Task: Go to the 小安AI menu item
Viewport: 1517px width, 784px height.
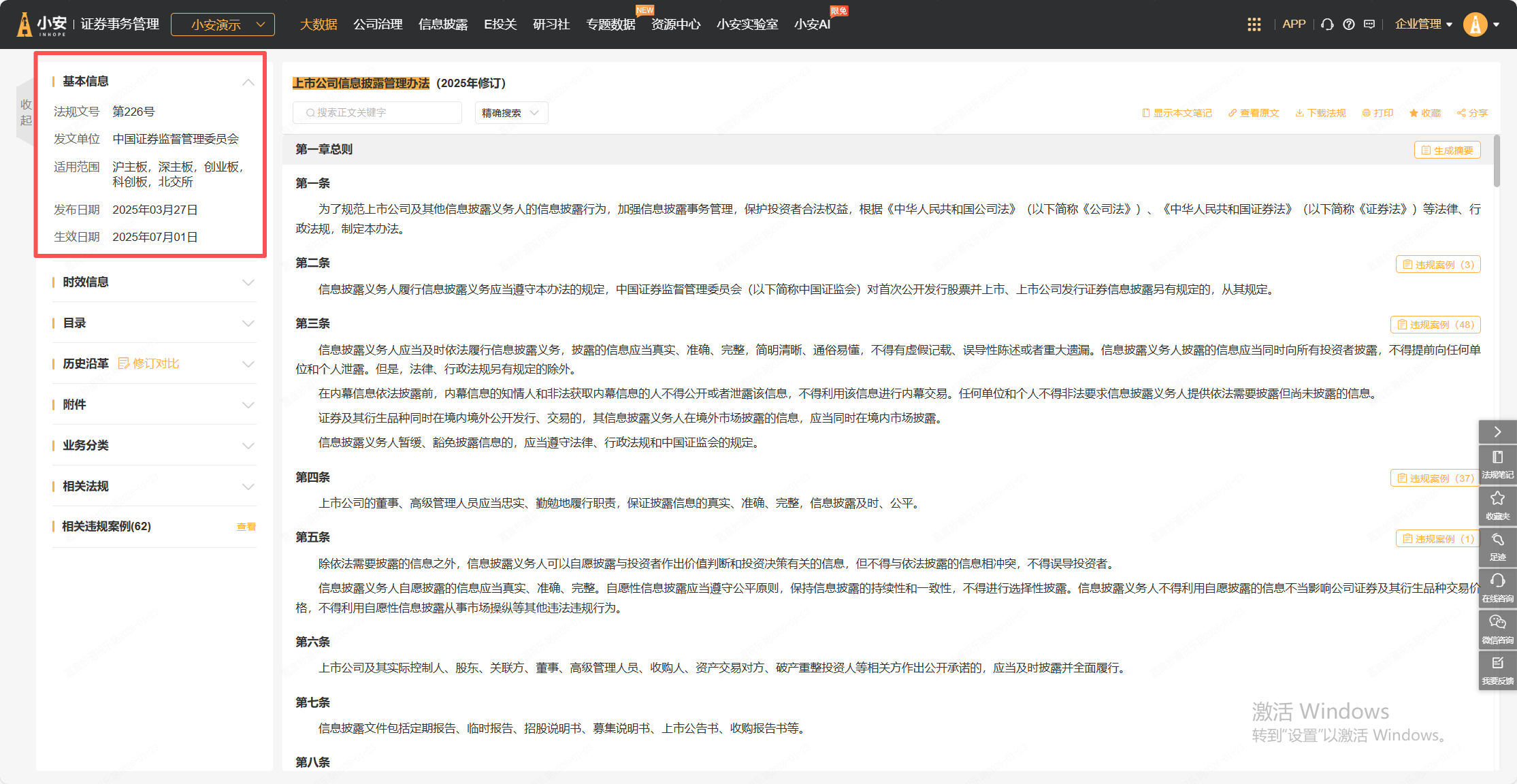Action: tap(812, 24)
